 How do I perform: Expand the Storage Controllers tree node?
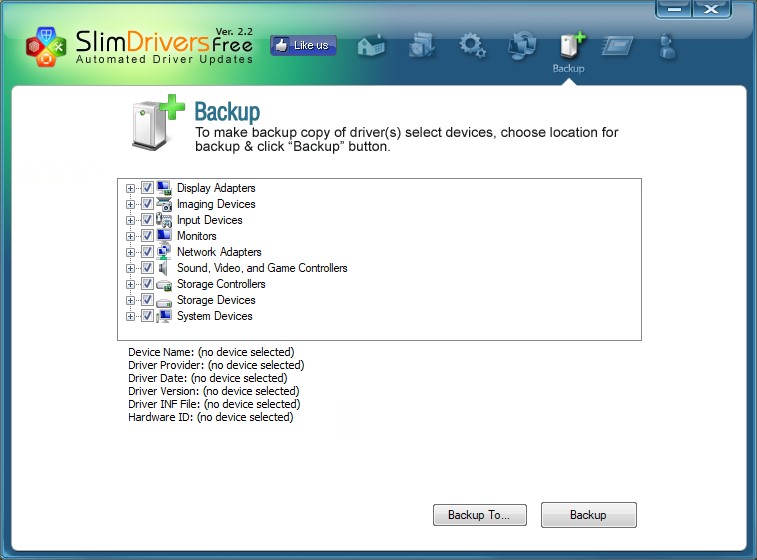(130, 284)
